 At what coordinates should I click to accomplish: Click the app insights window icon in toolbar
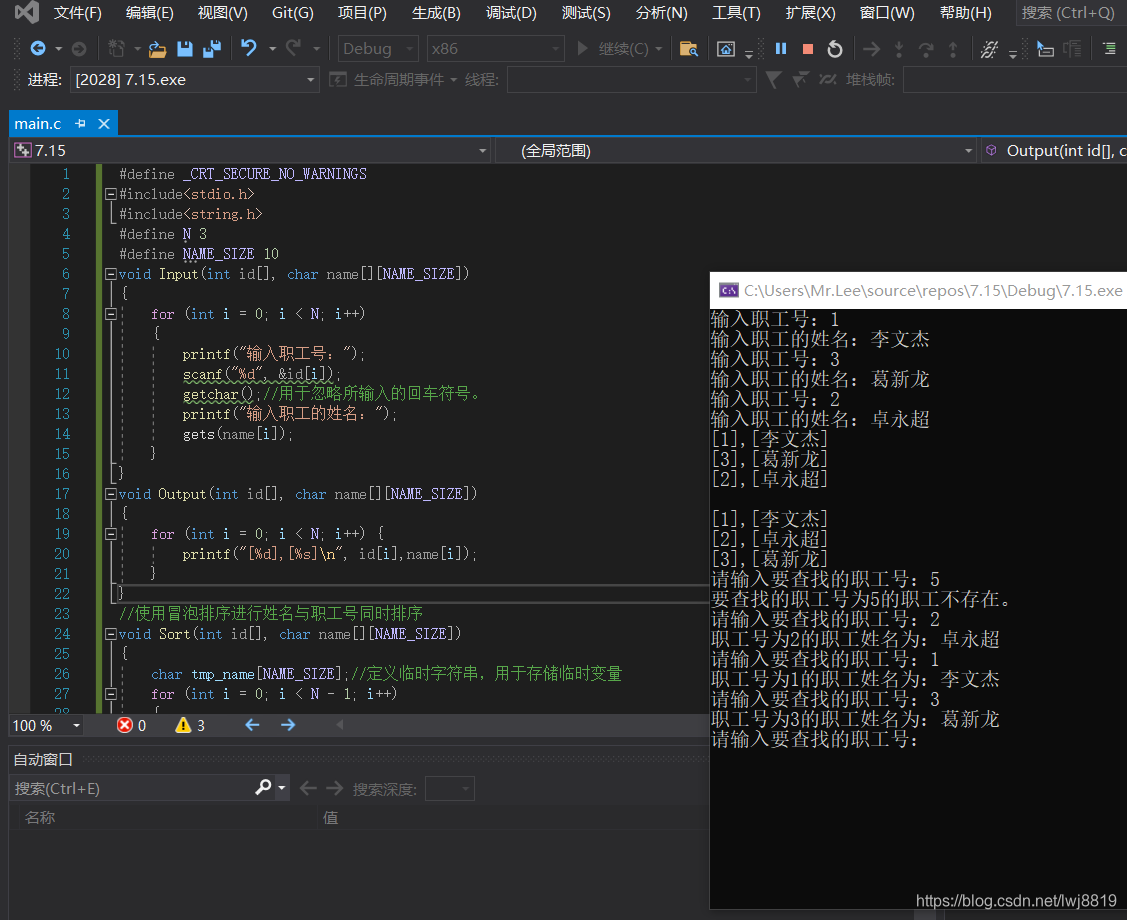[726, 48]
